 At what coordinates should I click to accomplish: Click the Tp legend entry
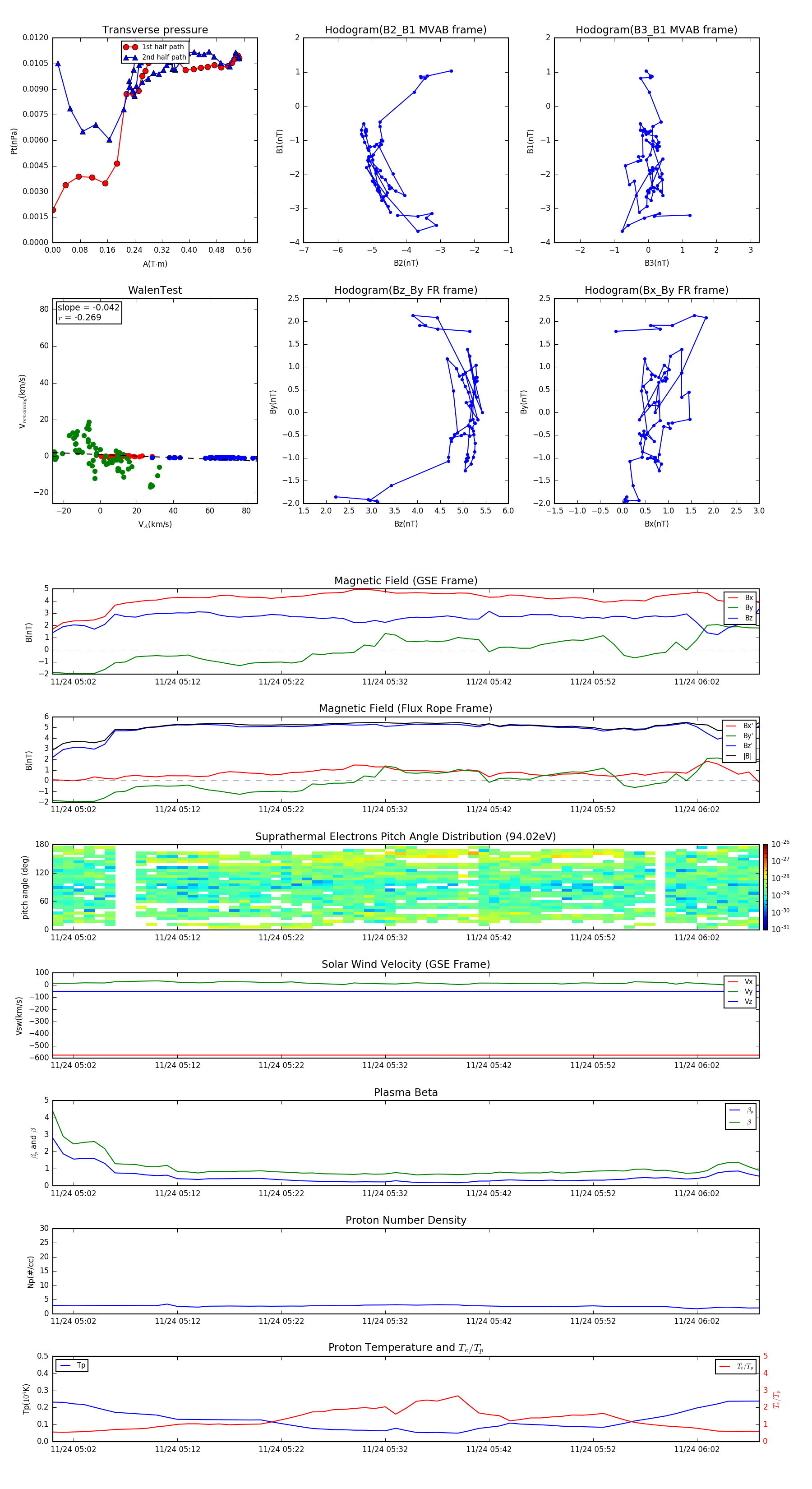pos(73,1366)
